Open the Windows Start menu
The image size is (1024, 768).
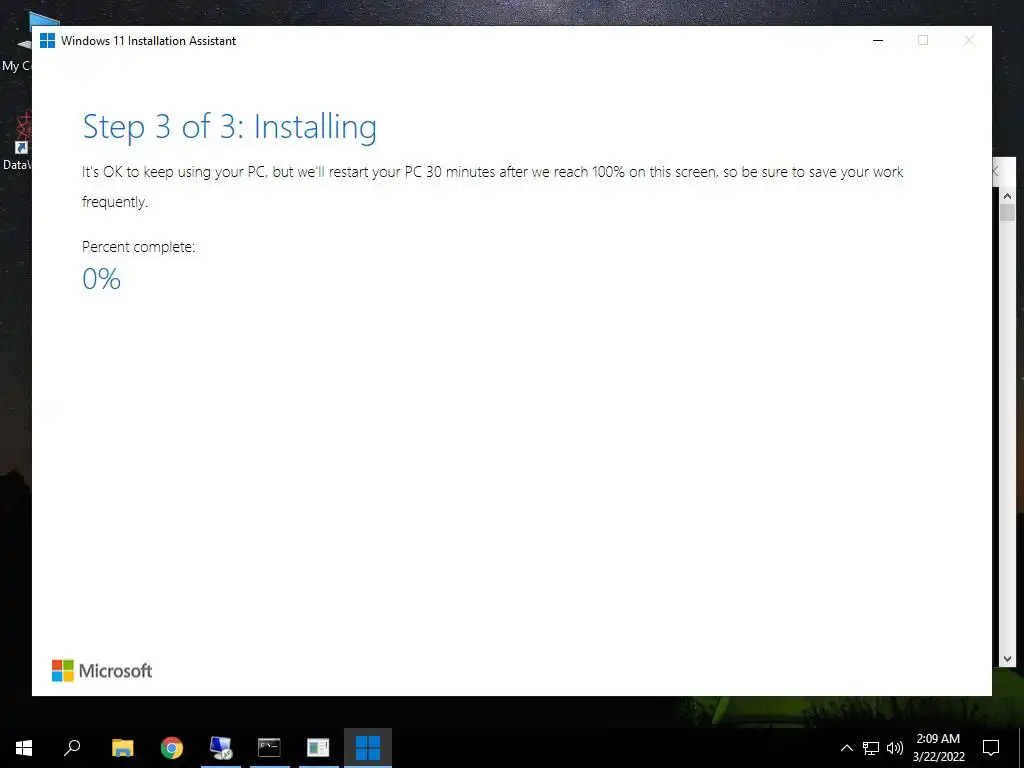tap(24, 747)
